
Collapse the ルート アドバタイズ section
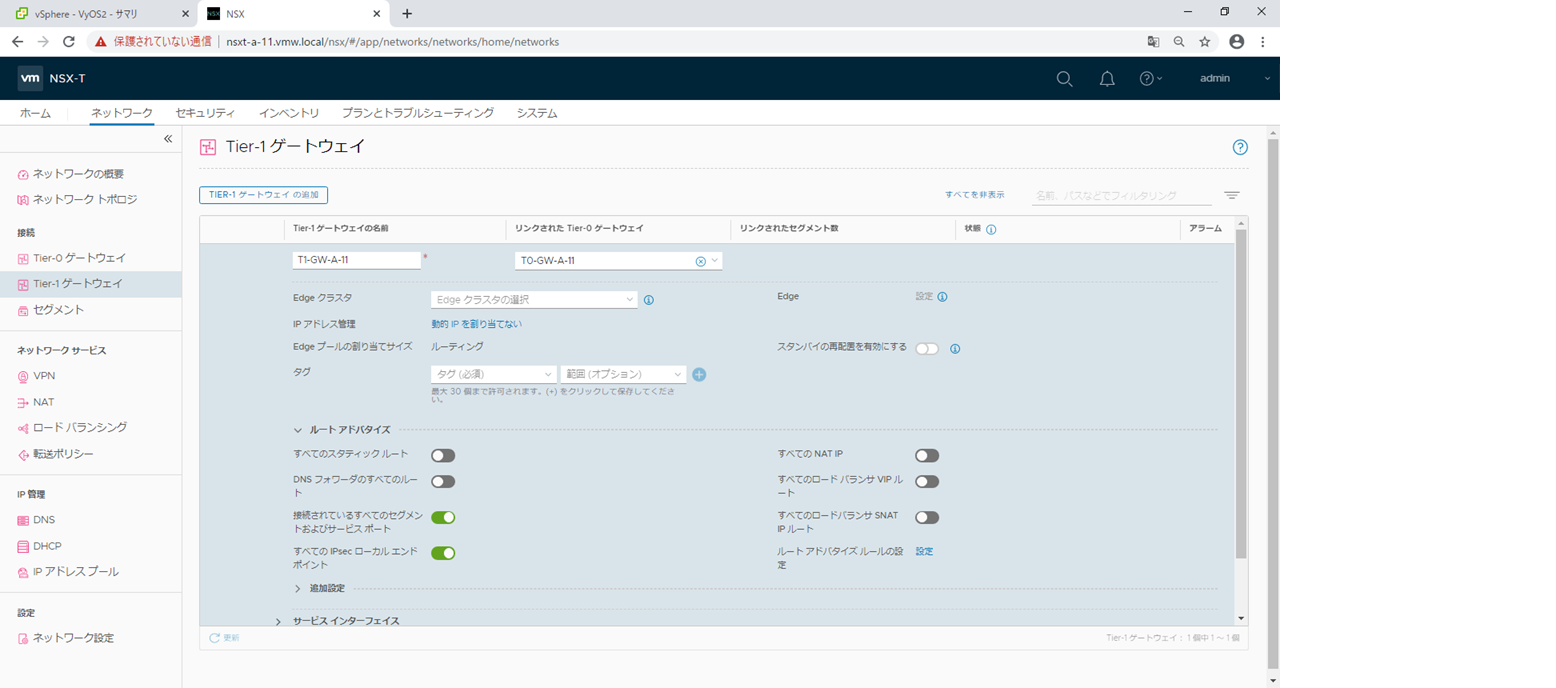pos(297,430)
